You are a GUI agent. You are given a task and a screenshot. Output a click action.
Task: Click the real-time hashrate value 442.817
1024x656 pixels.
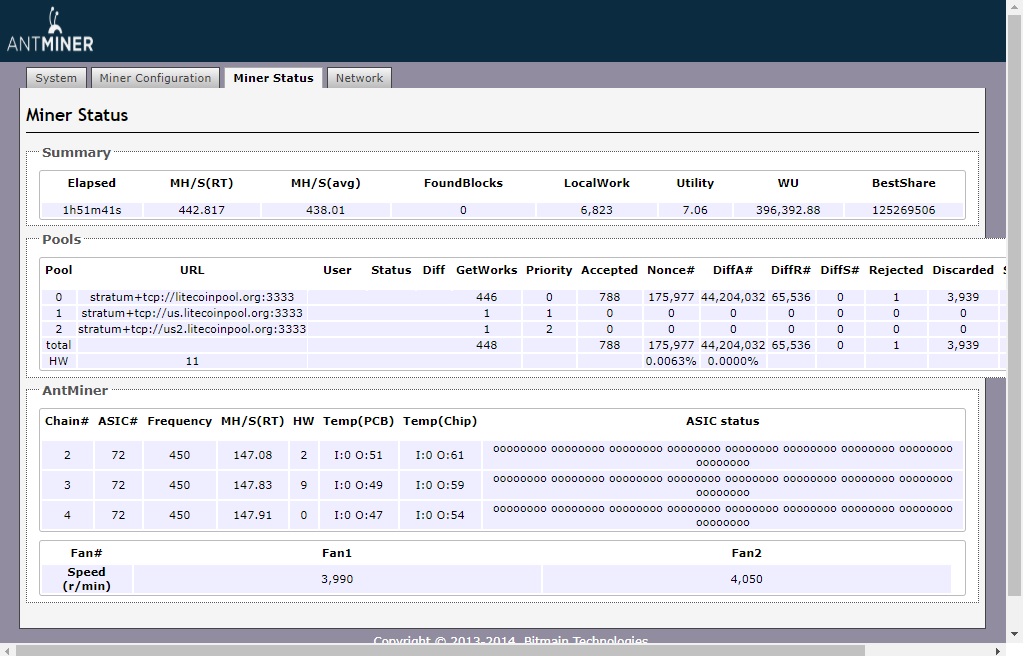pyautogui.click(x=202, y=210)
